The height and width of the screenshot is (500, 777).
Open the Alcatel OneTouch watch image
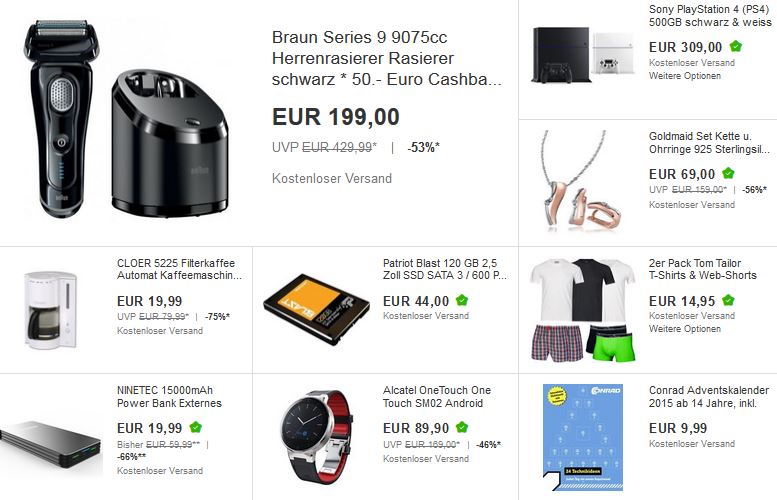317,436
